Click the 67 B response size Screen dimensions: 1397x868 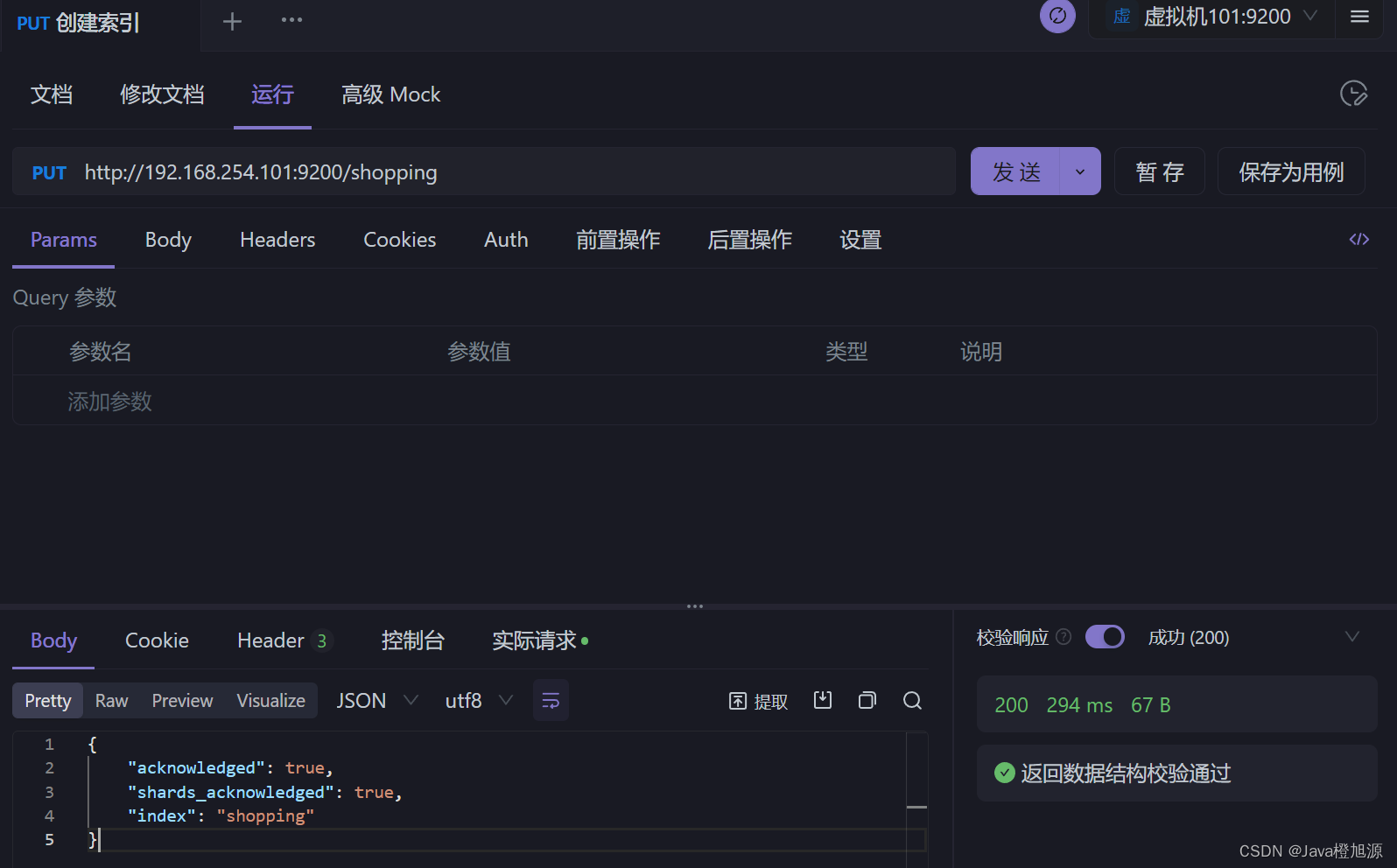(1151, 705)
